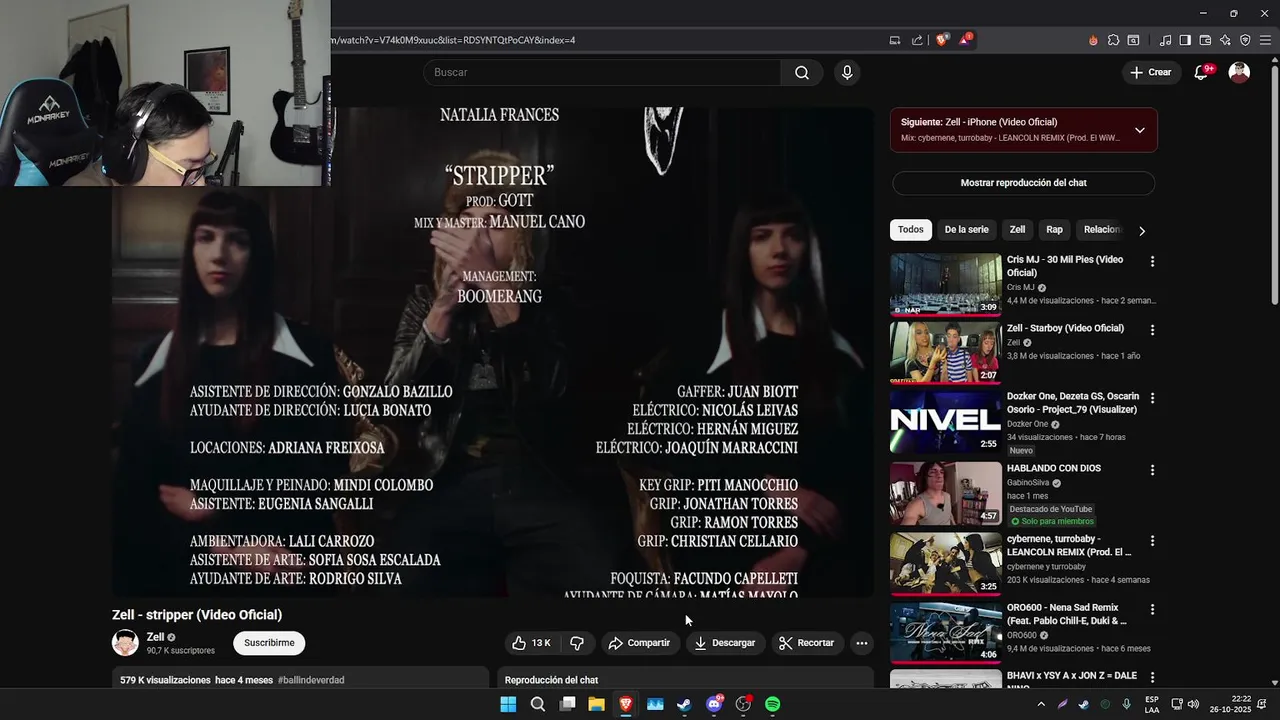The image size is (1280, 720).
Task: Open more actions ellipsis below the video
Action: 861,643
